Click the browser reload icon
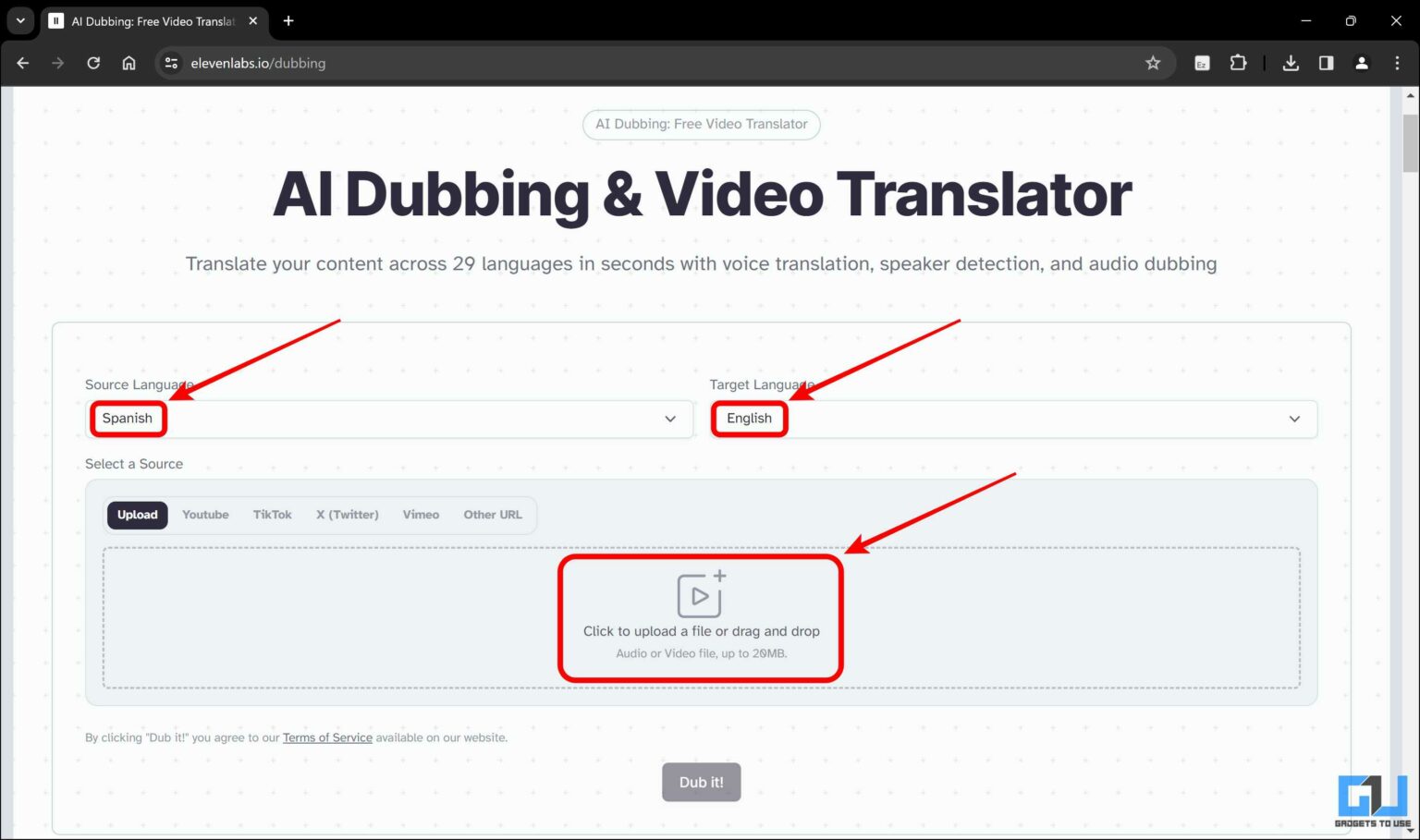Image resolution: width=1420 pixels, height=840 pixels. 92,63
